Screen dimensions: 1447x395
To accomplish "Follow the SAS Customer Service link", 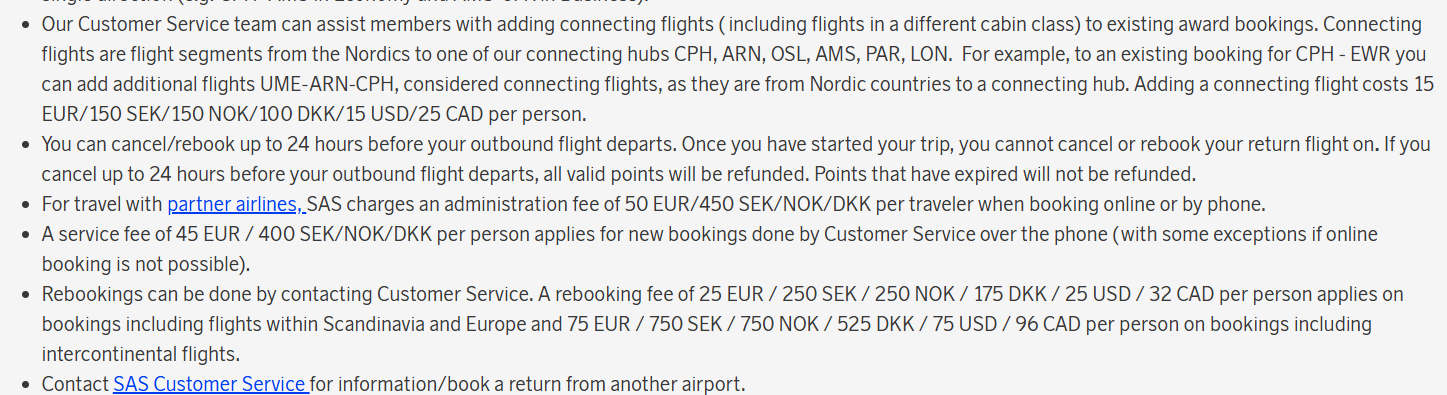I will coord(210,384).
